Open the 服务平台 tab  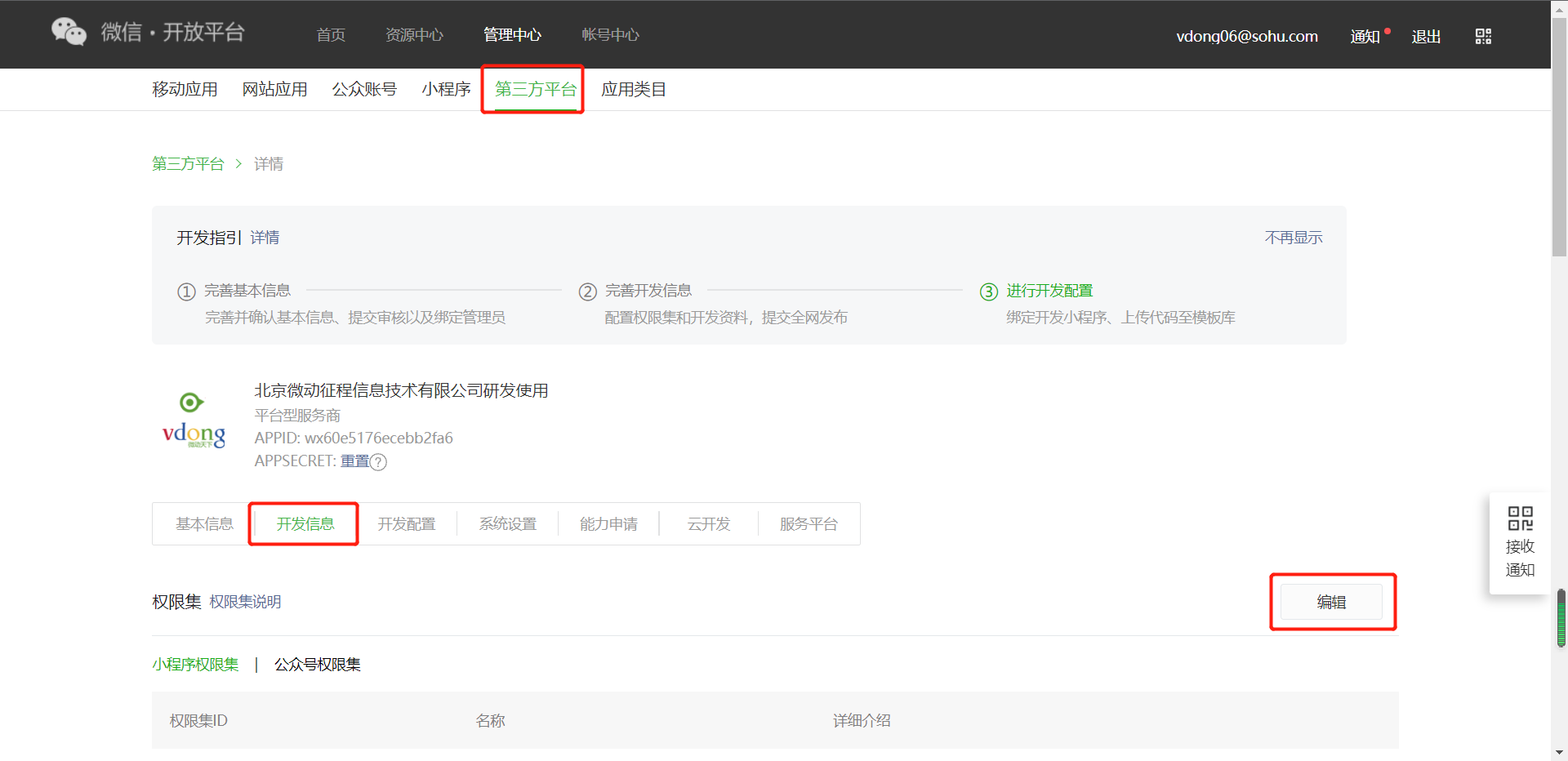pyautogui.click(x=808, y=524)
